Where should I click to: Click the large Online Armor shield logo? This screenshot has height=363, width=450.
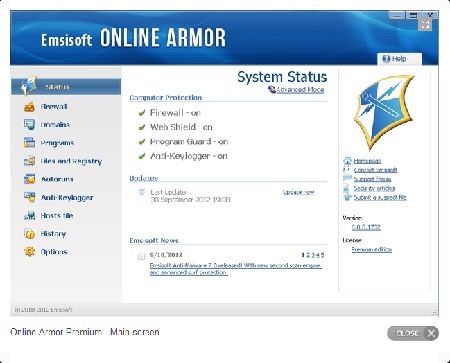383,113
